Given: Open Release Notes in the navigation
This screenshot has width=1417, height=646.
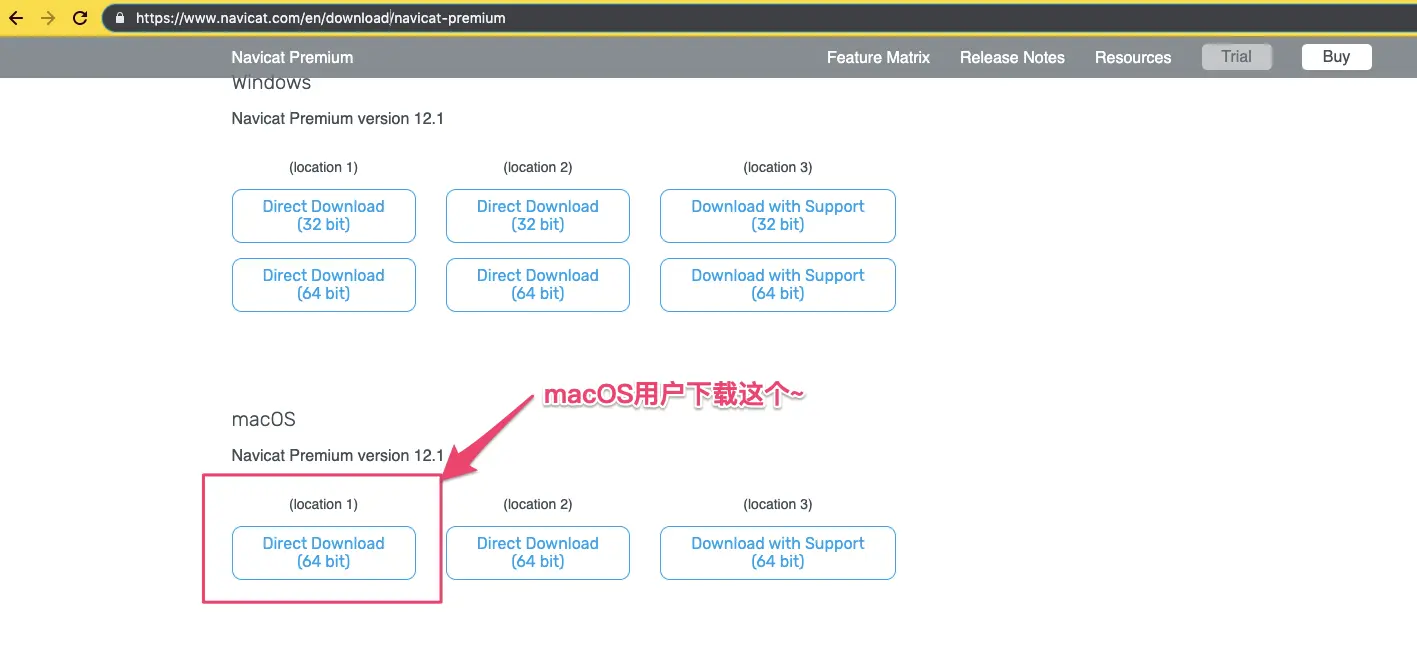Looking at the screenshot, I should pos(1012,57).
